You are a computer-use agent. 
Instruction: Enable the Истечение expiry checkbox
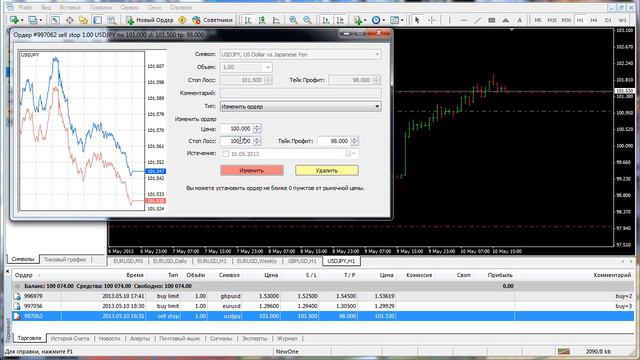[225, 154]
